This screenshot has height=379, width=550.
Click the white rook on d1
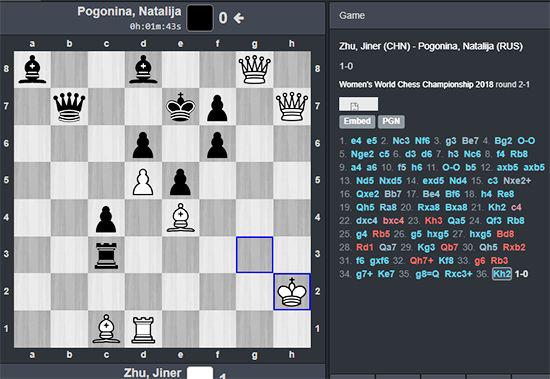pyautogui.click(x=143, y=330)
